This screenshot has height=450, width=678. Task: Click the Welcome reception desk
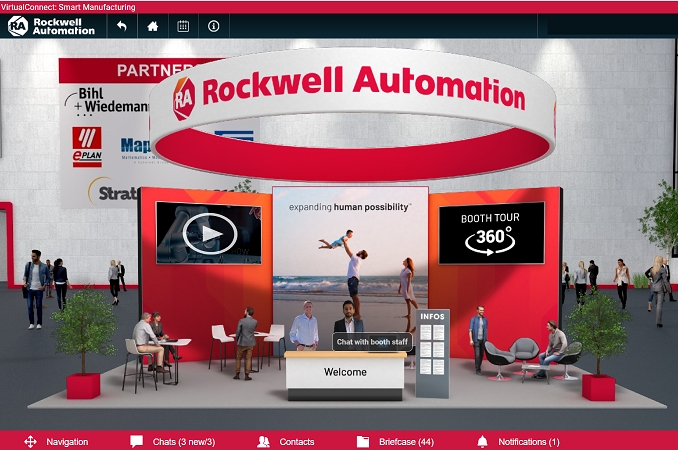coord(345,373)
